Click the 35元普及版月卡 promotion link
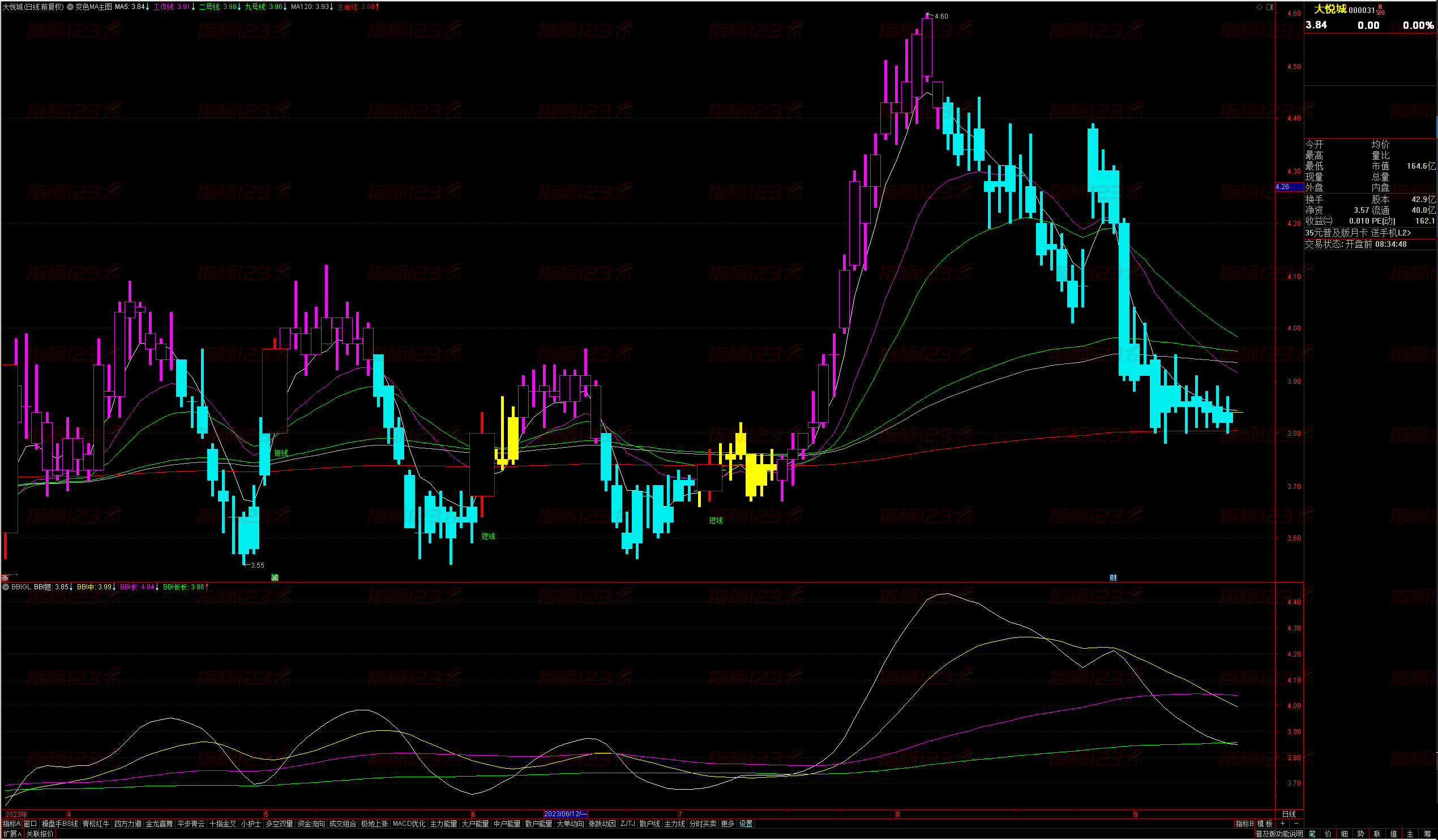Screen dimensions: 1438x840 point(1358,233)
